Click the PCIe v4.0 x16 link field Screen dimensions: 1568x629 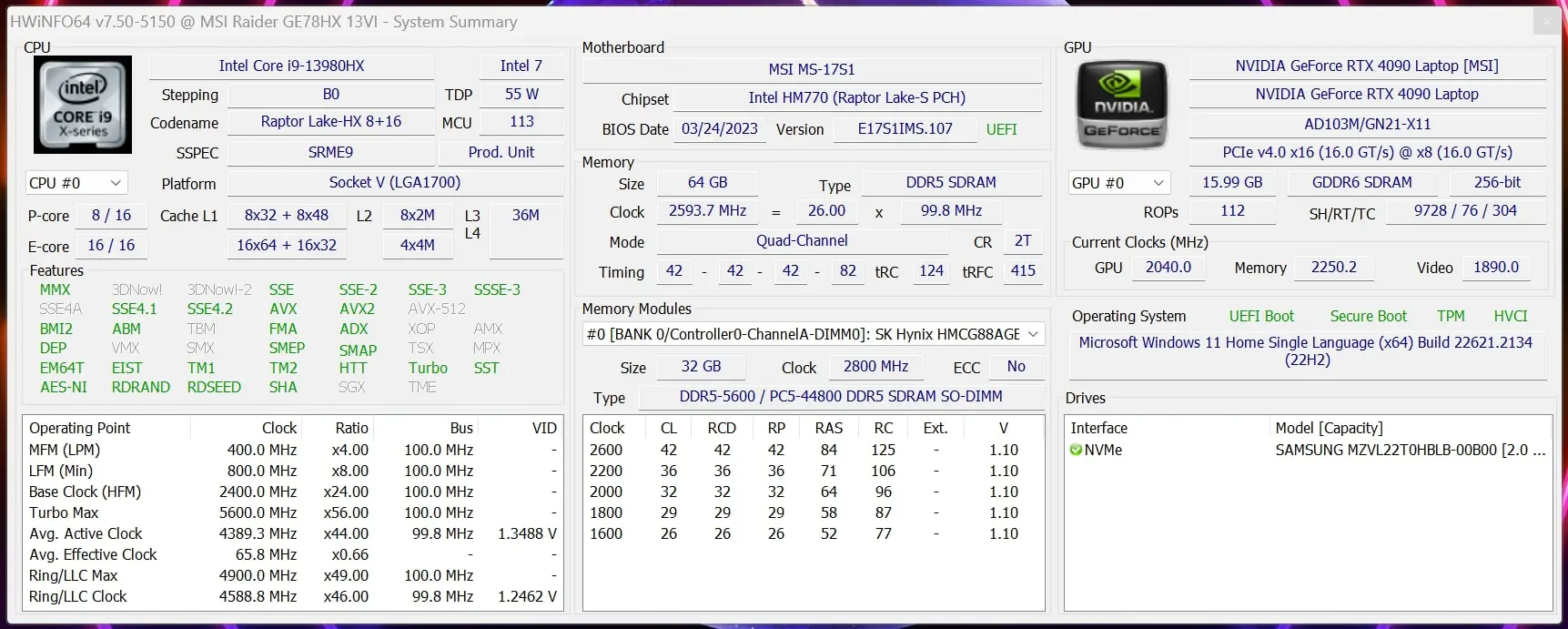click(1367, 152)
